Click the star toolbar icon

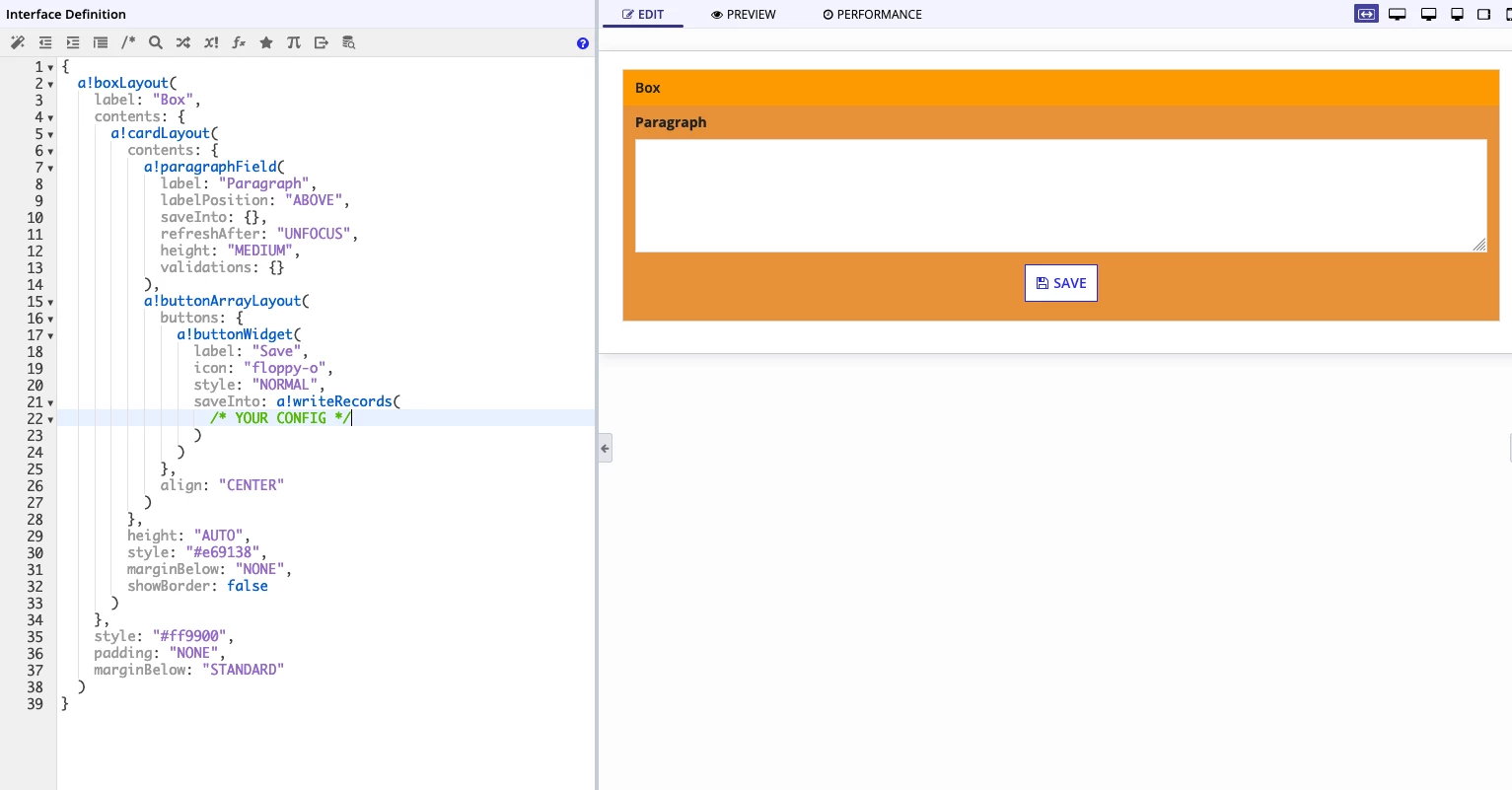pos(266,42)
